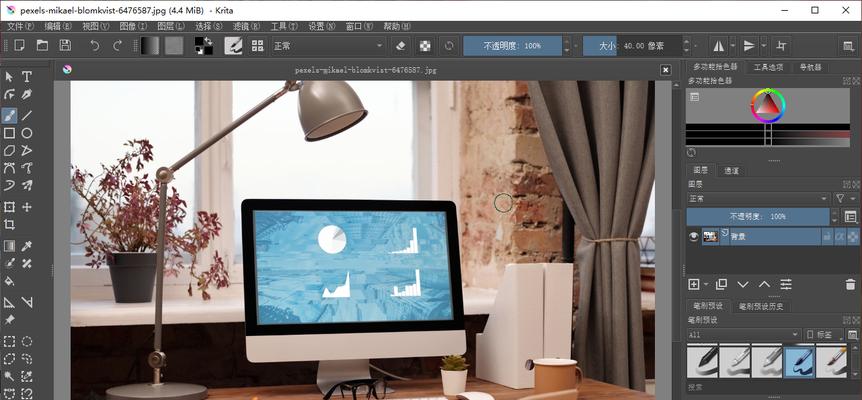Adjust the brush 不透明度 100% slider in the toolbar
Image resolution: width=862 pixels, height=400 pixels.
click(x=512, y=46)
